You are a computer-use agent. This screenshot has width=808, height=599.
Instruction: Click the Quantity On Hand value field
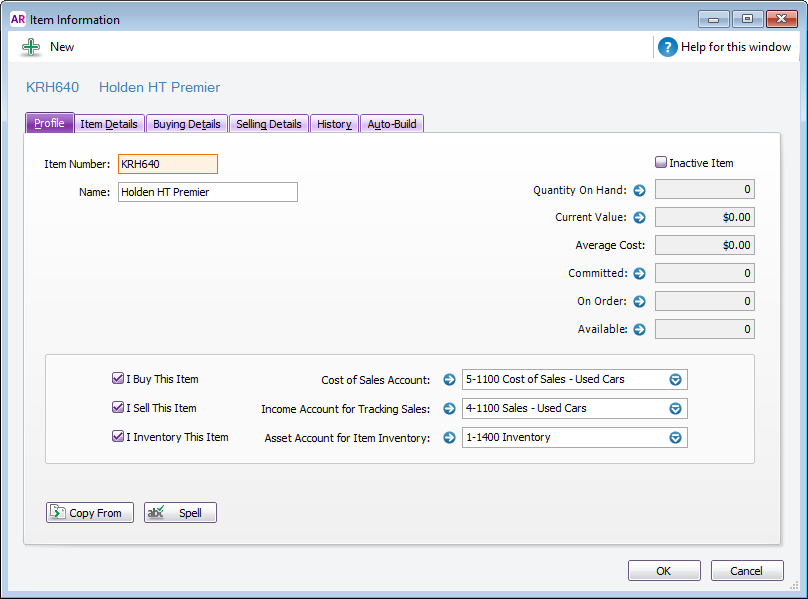(x=704, y=189)
